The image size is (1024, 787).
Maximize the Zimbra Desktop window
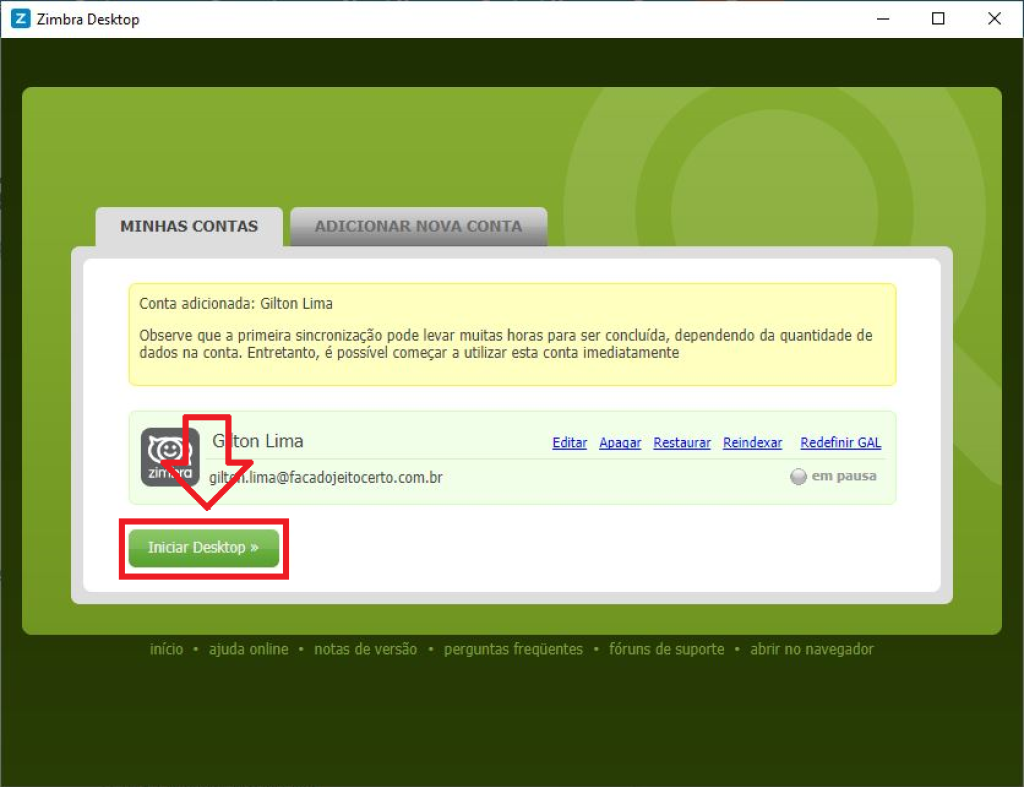pos(938,19)
